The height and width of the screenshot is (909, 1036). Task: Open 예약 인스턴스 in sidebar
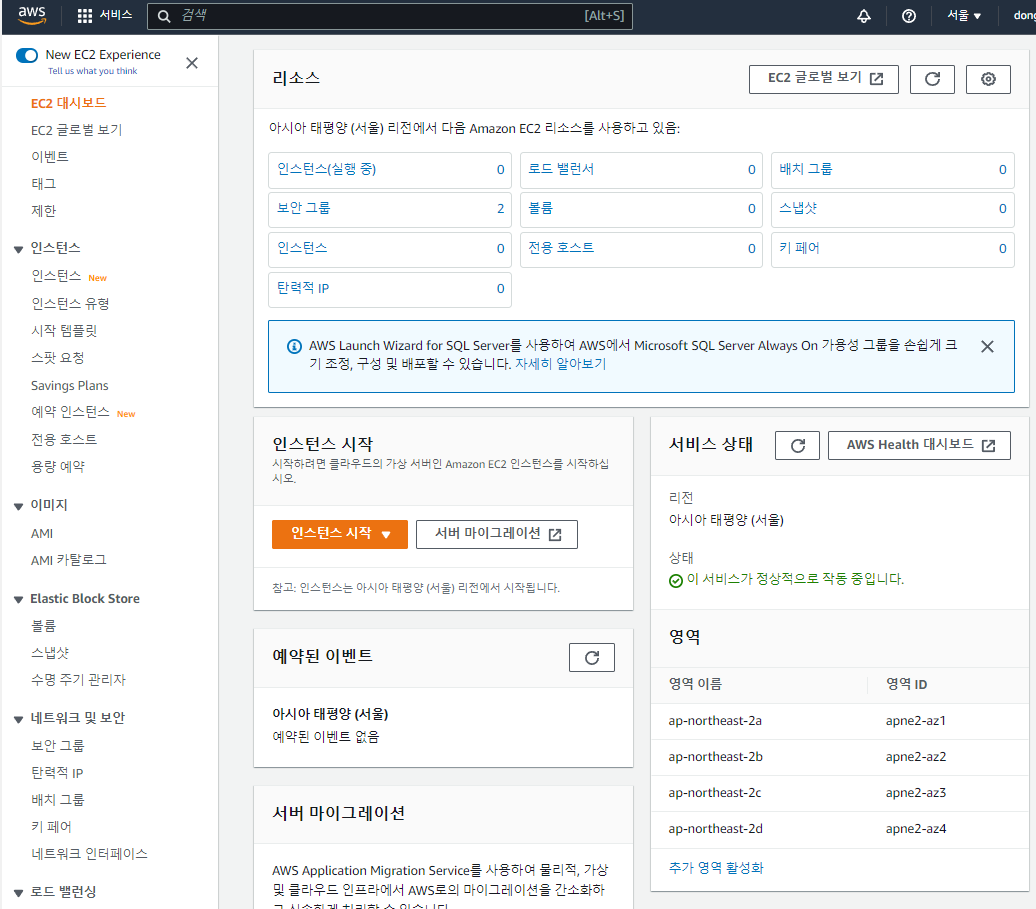[70, 412]
